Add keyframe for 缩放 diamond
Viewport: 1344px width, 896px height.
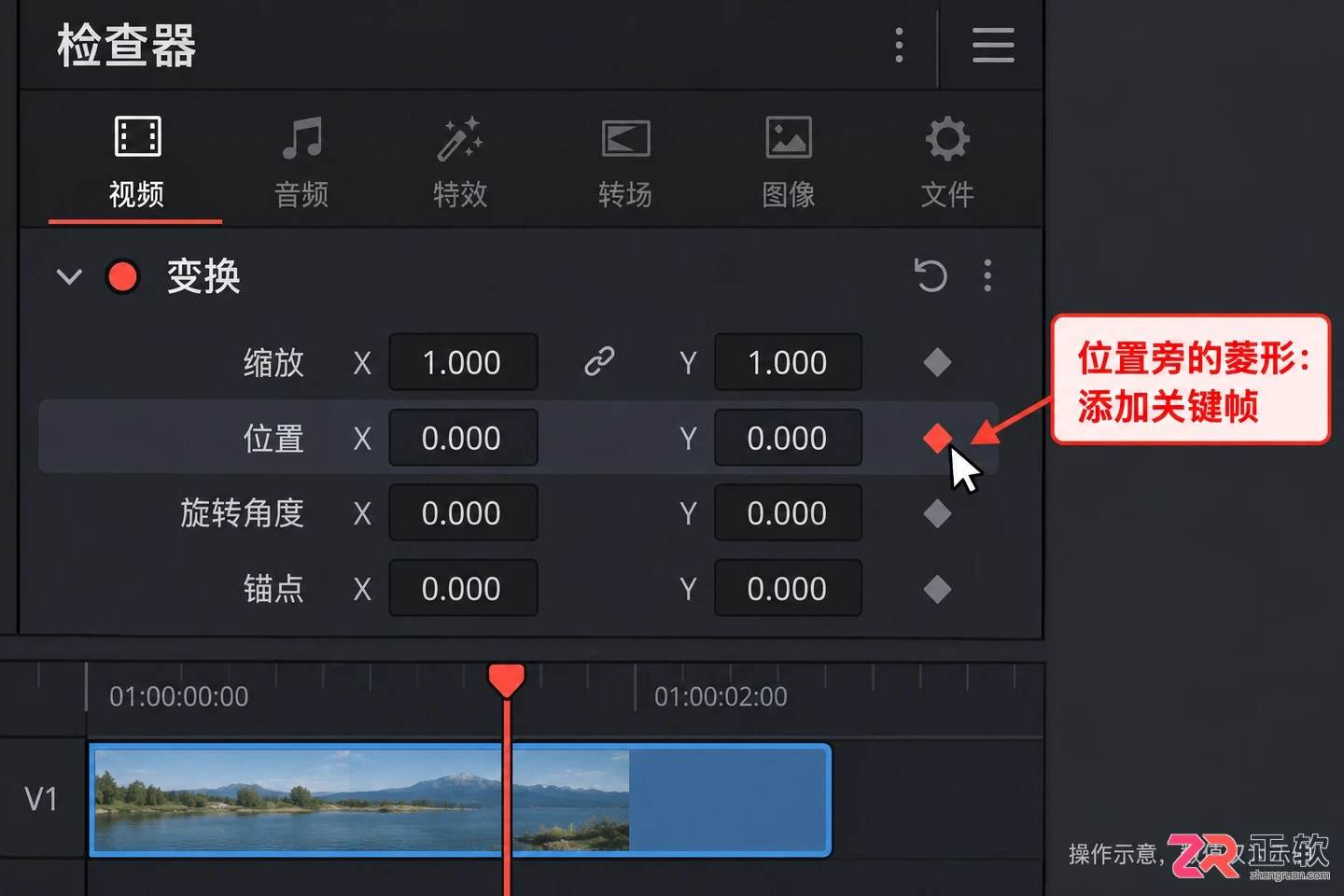(x=937, y=362)
